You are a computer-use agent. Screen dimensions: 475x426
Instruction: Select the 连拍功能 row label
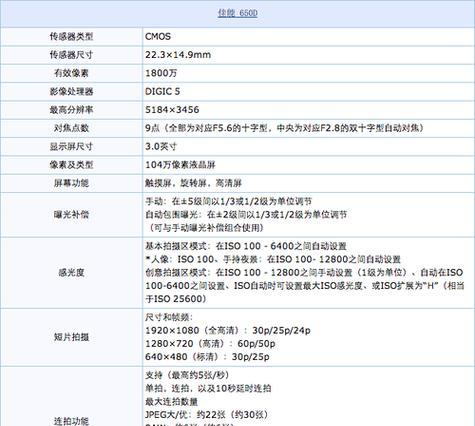point(71,421)
